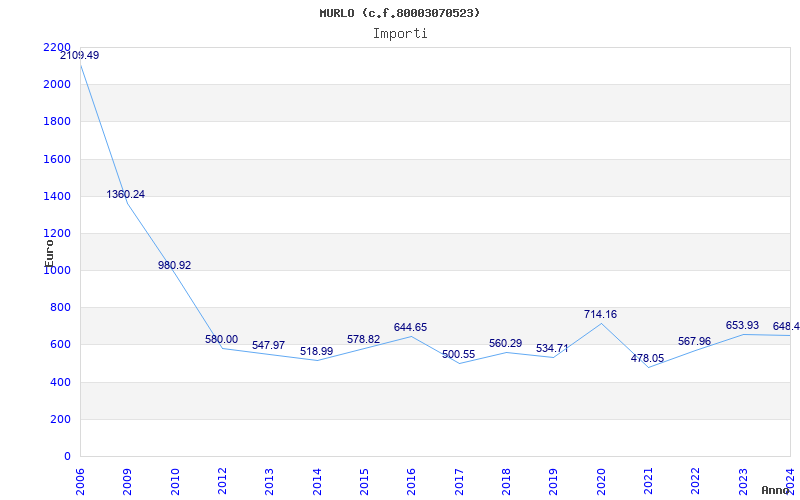Click the 2016 x-axis year label
Image resolution: width=800 pixels, height=500 pixels.
click(x=412, y=480)
